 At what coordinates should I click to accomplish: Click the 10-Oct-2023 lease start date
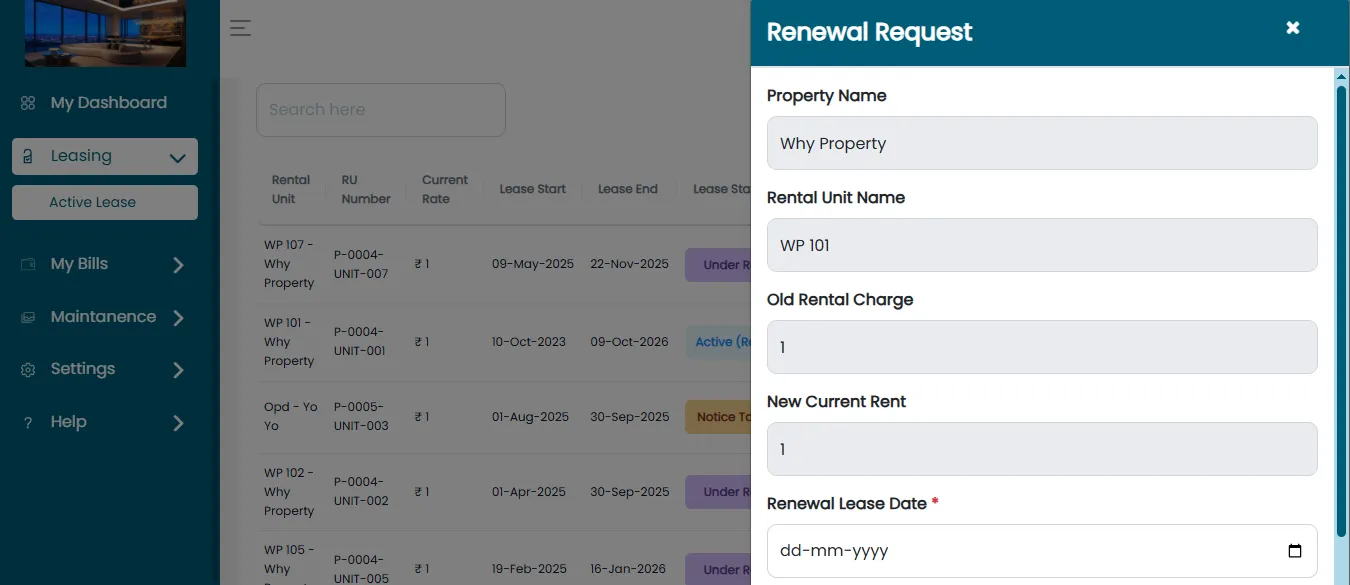[x=529, y=342]
